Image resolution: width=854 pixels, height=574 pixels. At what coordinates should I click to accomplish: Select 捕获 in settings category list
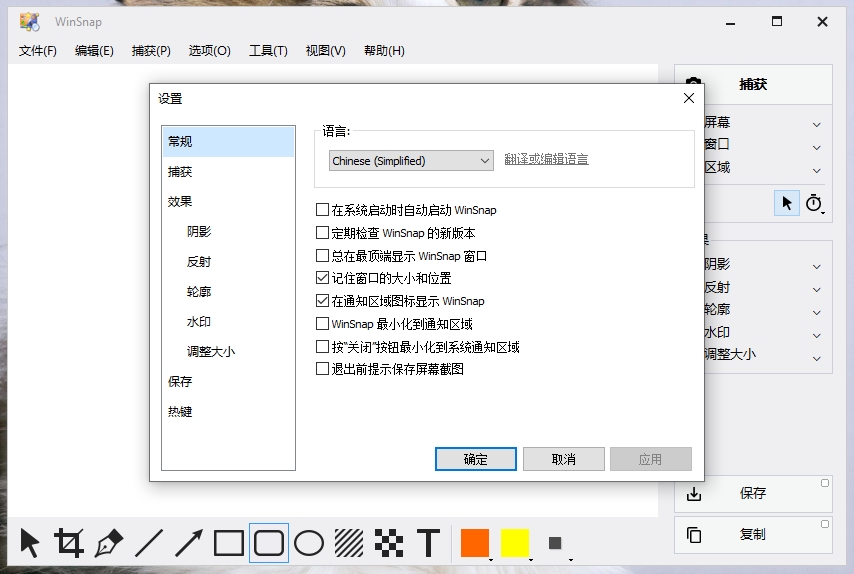pyautogui.click(x=228, y=172)
